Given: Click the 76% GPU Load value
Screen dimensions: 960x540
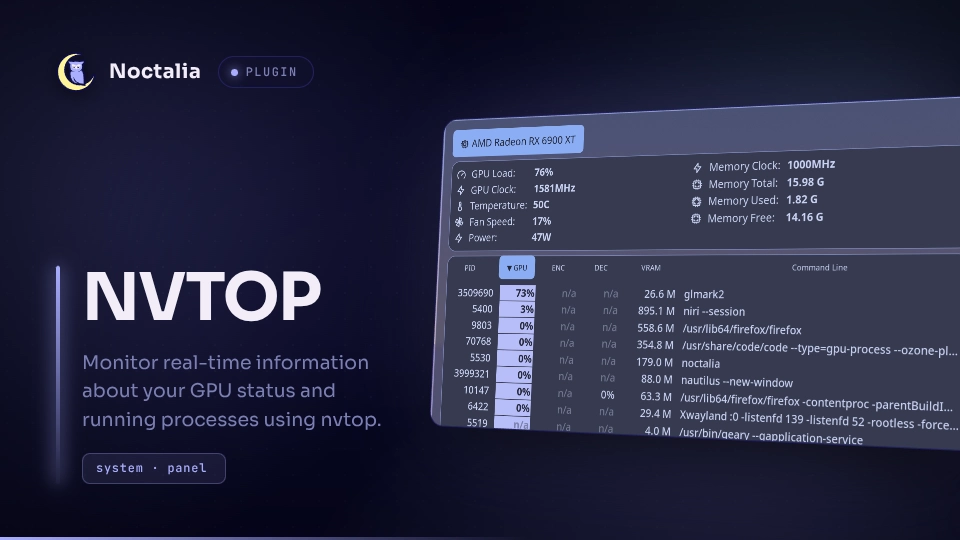Looking at the screenshot, I should [544, 173].
